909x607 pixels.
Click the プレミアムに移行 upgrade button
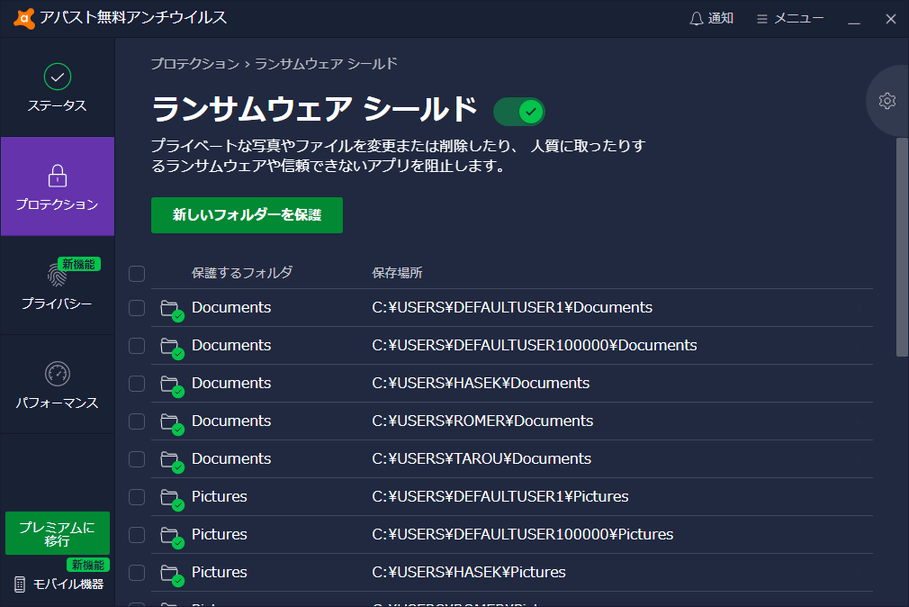point(57,533)
